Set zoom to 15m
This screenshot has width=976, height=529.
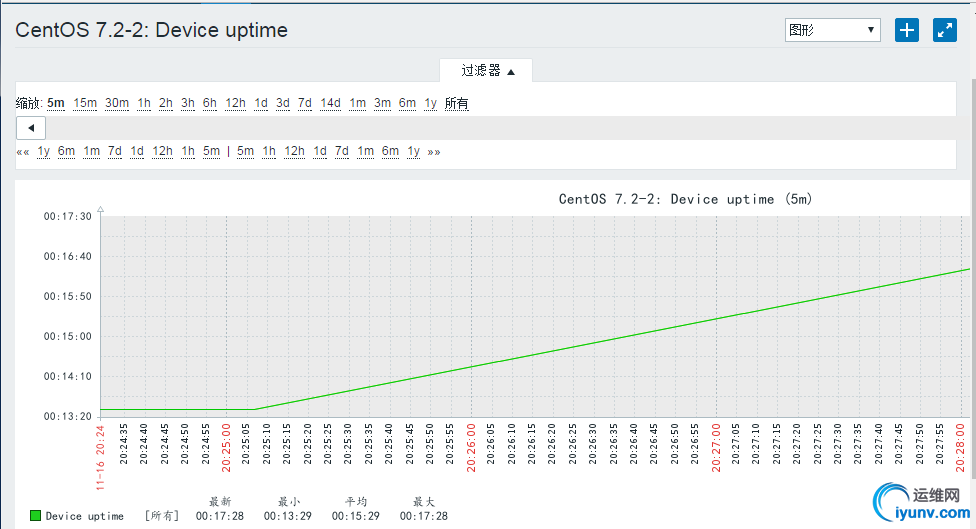tap(85, 103)
